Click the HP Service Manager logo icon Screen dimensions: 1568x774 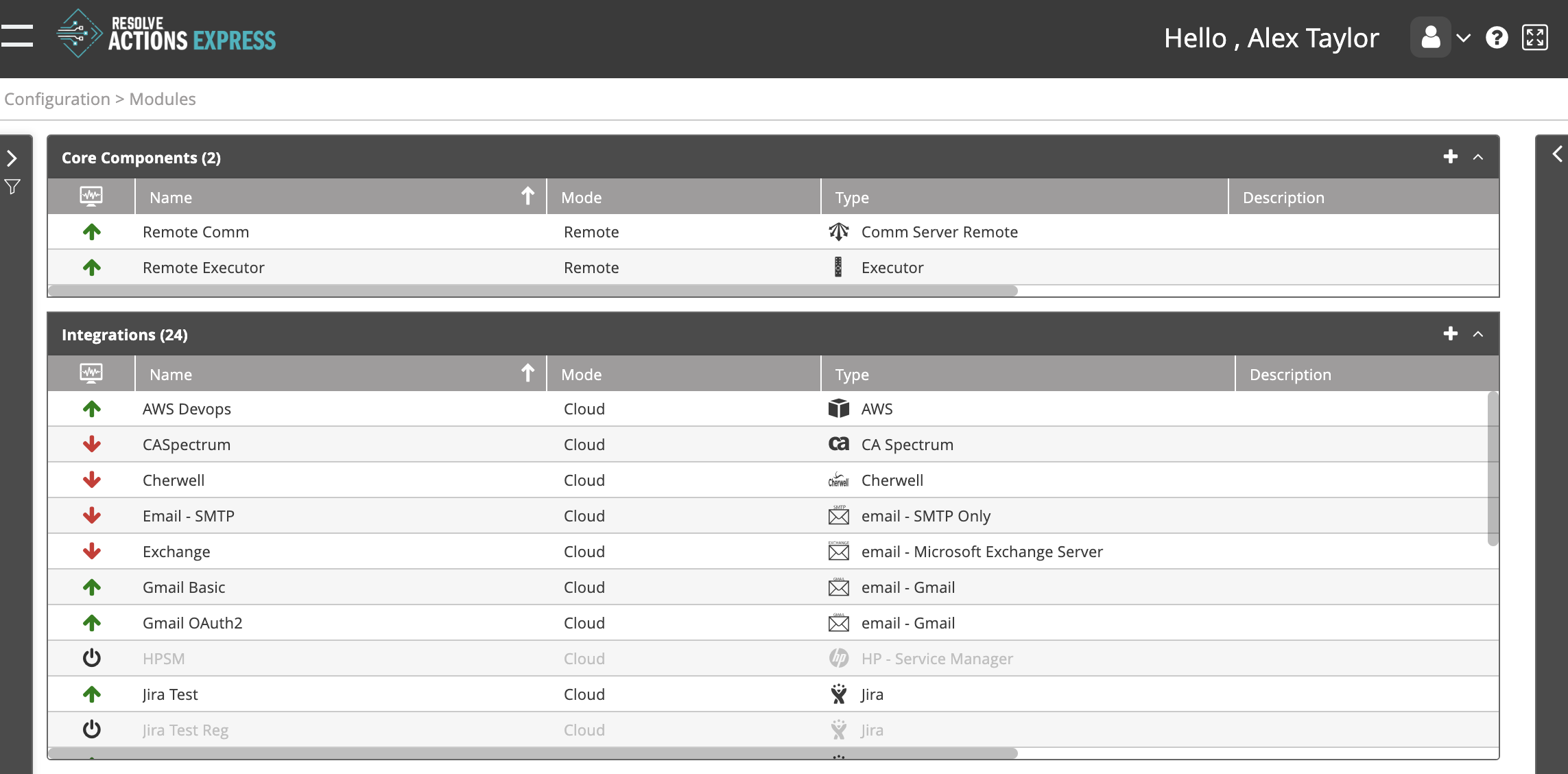coord(839,658)
